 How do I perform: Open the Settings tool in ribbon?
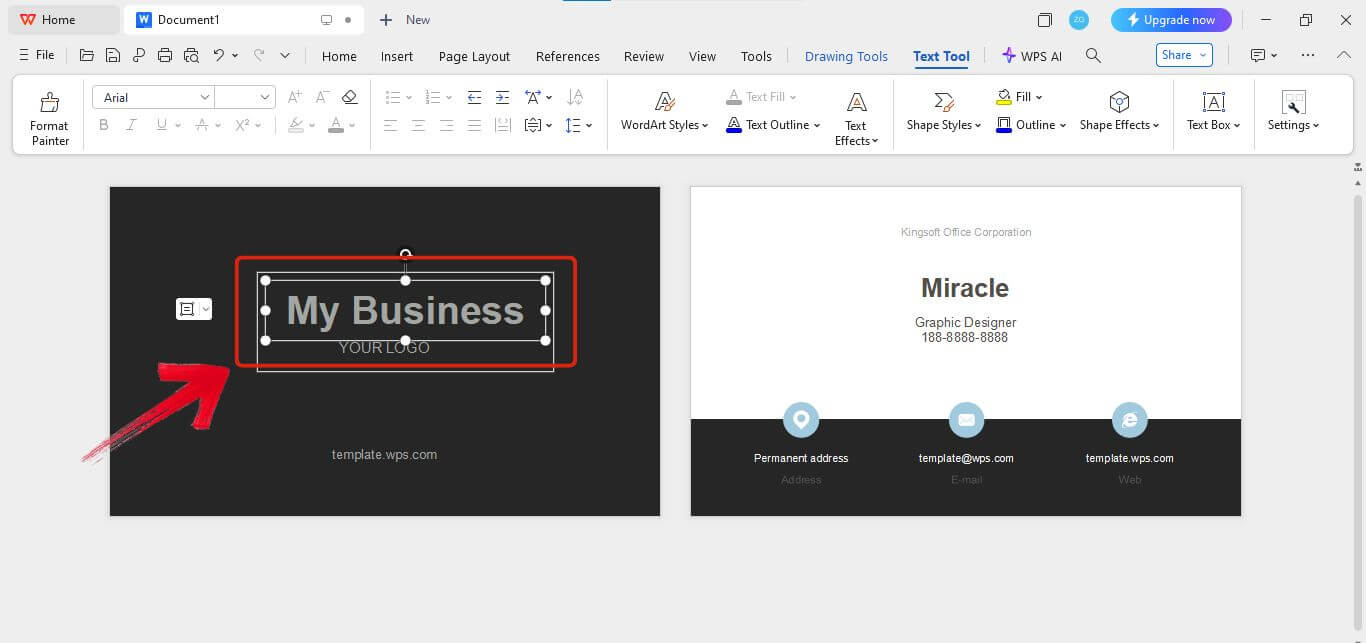tap(1293, 112)
